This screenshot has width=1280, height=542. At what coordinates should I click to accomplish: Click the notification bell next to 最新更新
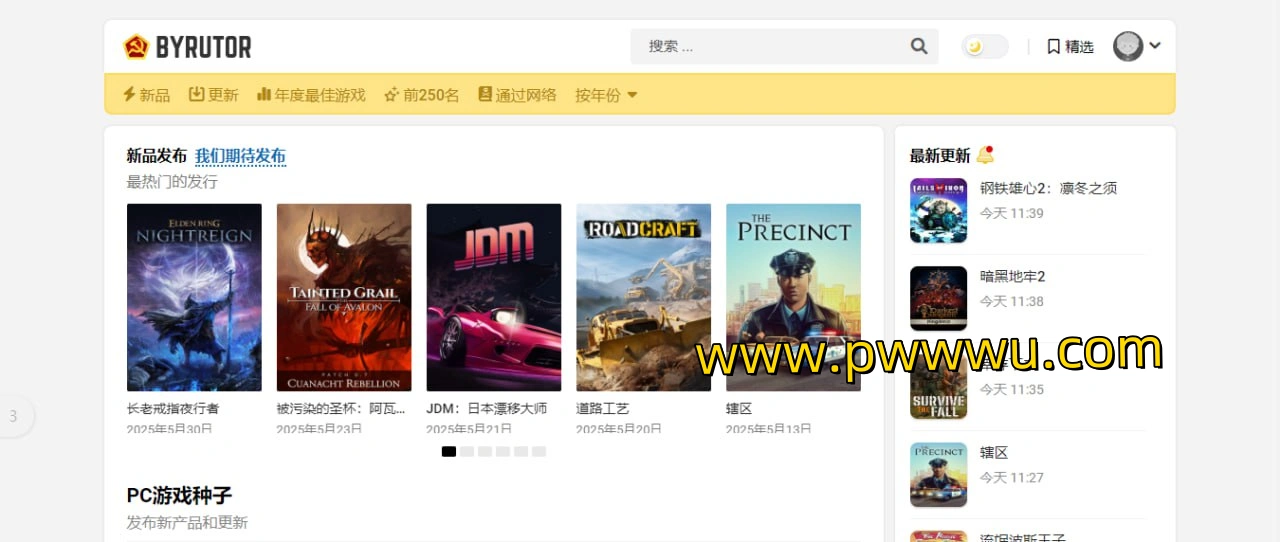[985, 155]
